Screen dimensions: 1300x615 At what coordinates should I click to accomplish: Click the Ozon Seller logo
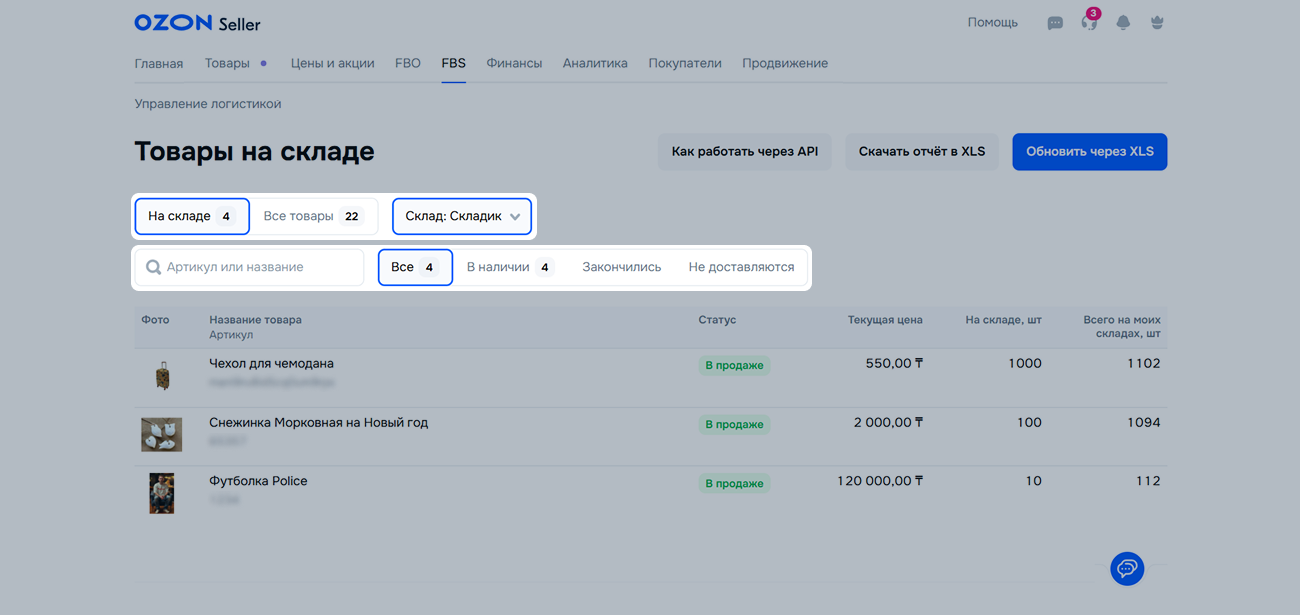(x=197, y=22)
